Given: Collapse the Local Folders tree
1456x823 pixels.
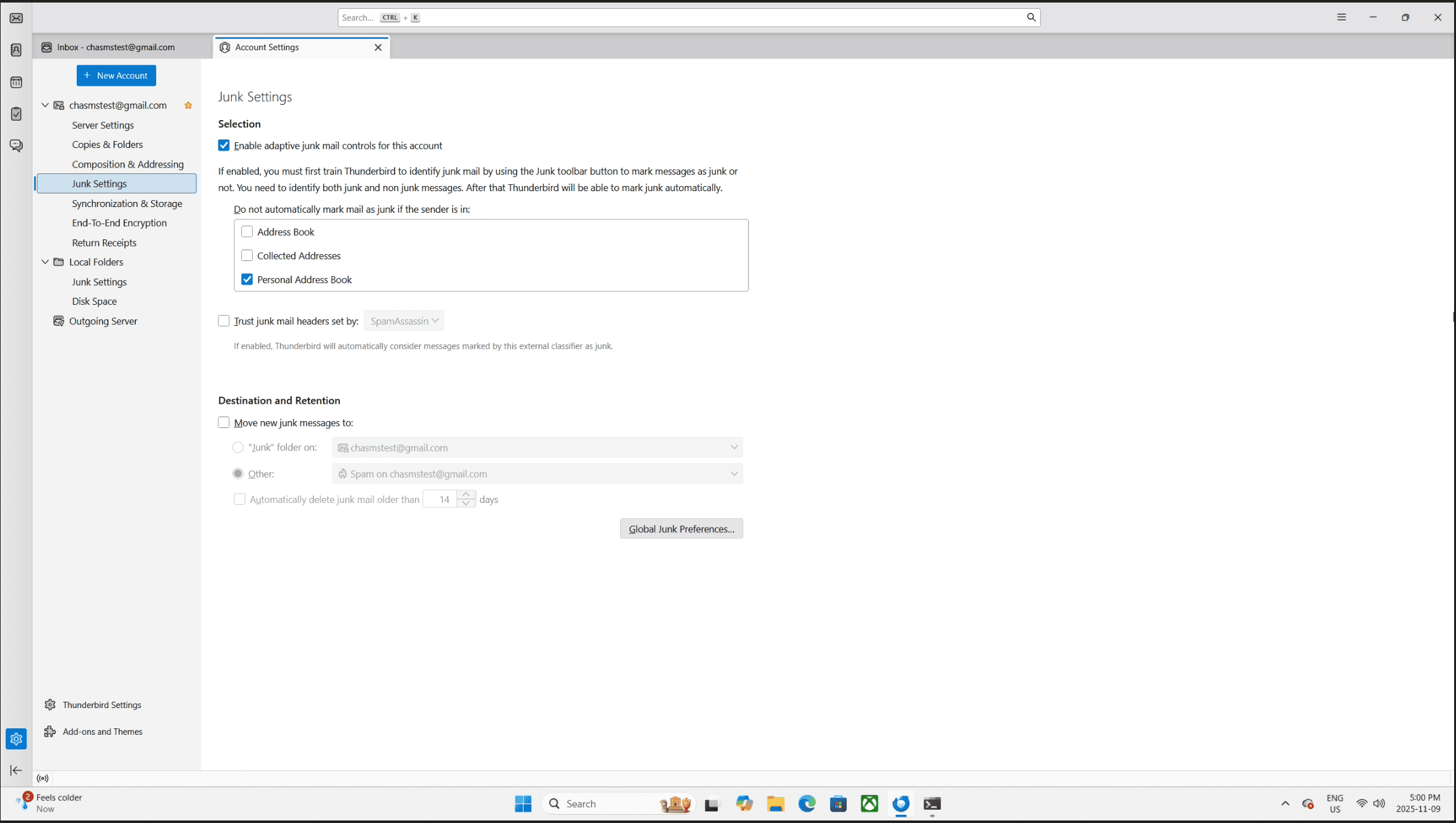Looking at the screenshot, I should pos(45,262).
